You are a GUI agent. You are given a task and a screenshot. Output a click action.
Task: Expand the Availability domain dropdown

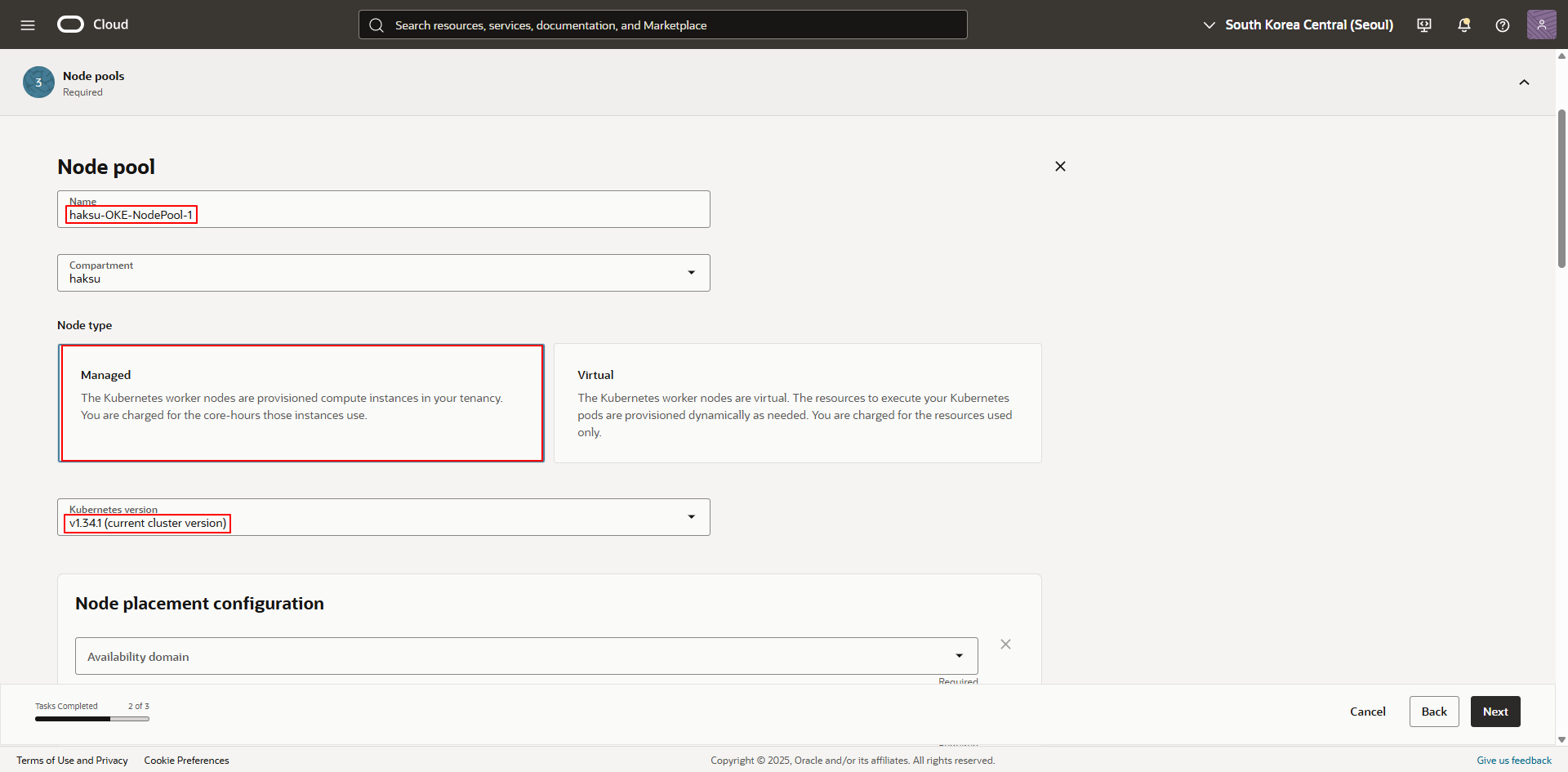526,656
